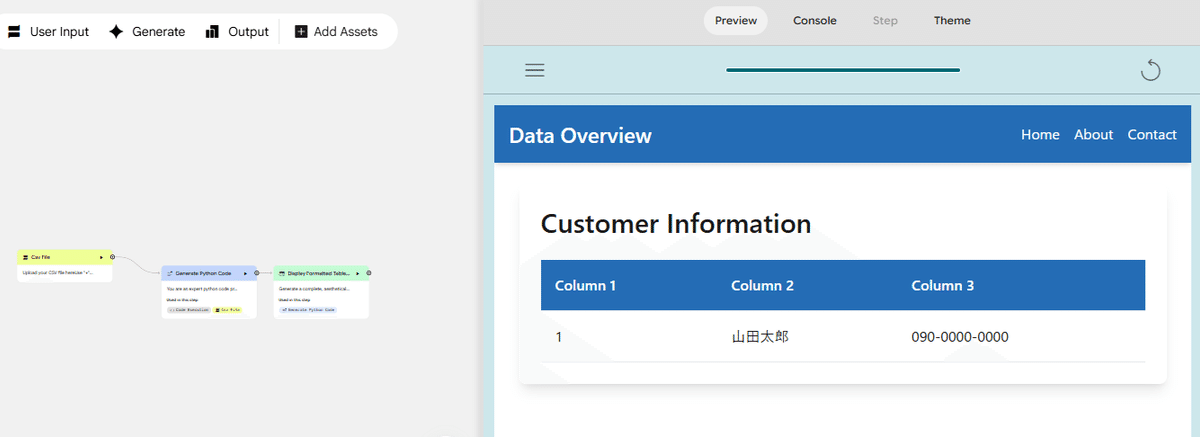Click the restart/refresh preview icon
Screen dimensions: 1200x437
(1150, 70)
